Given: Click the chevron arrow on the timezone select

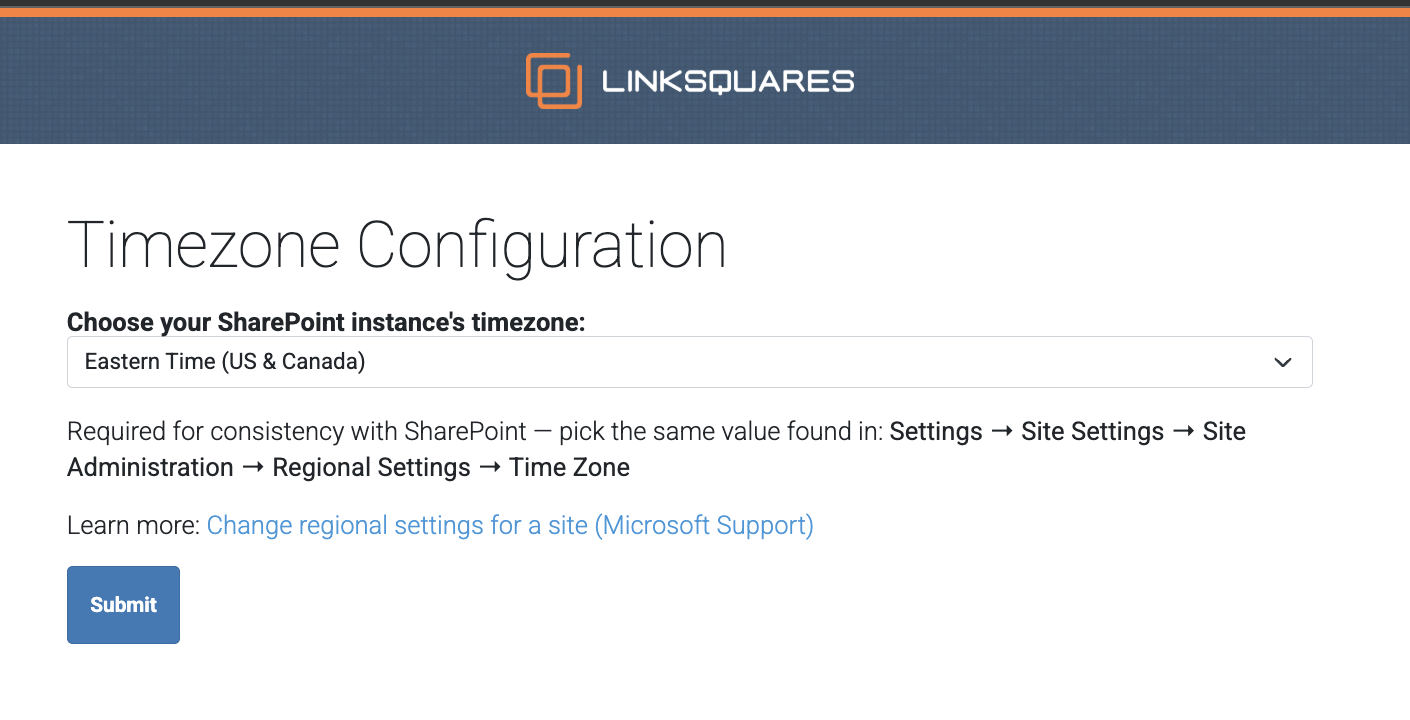Looking at the screenshot, I should coord(1283,363).
